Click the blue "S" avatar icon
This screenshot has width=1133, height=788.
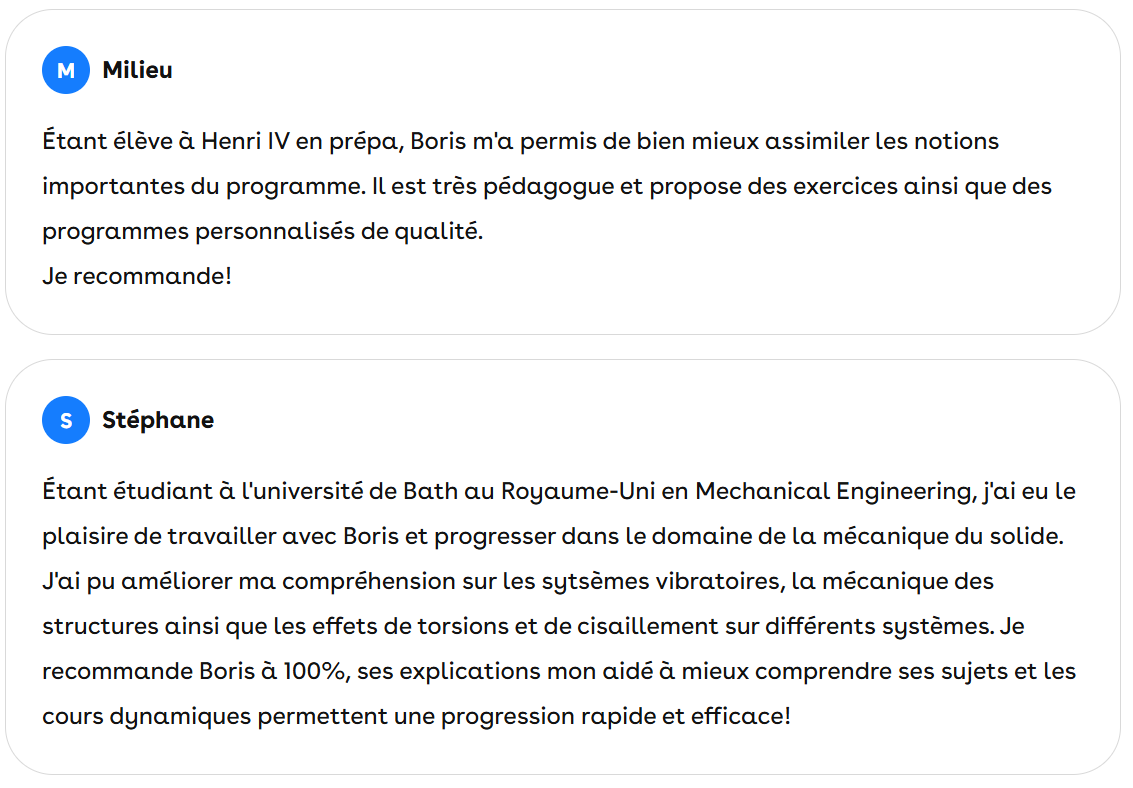click(x=66, y=420)
